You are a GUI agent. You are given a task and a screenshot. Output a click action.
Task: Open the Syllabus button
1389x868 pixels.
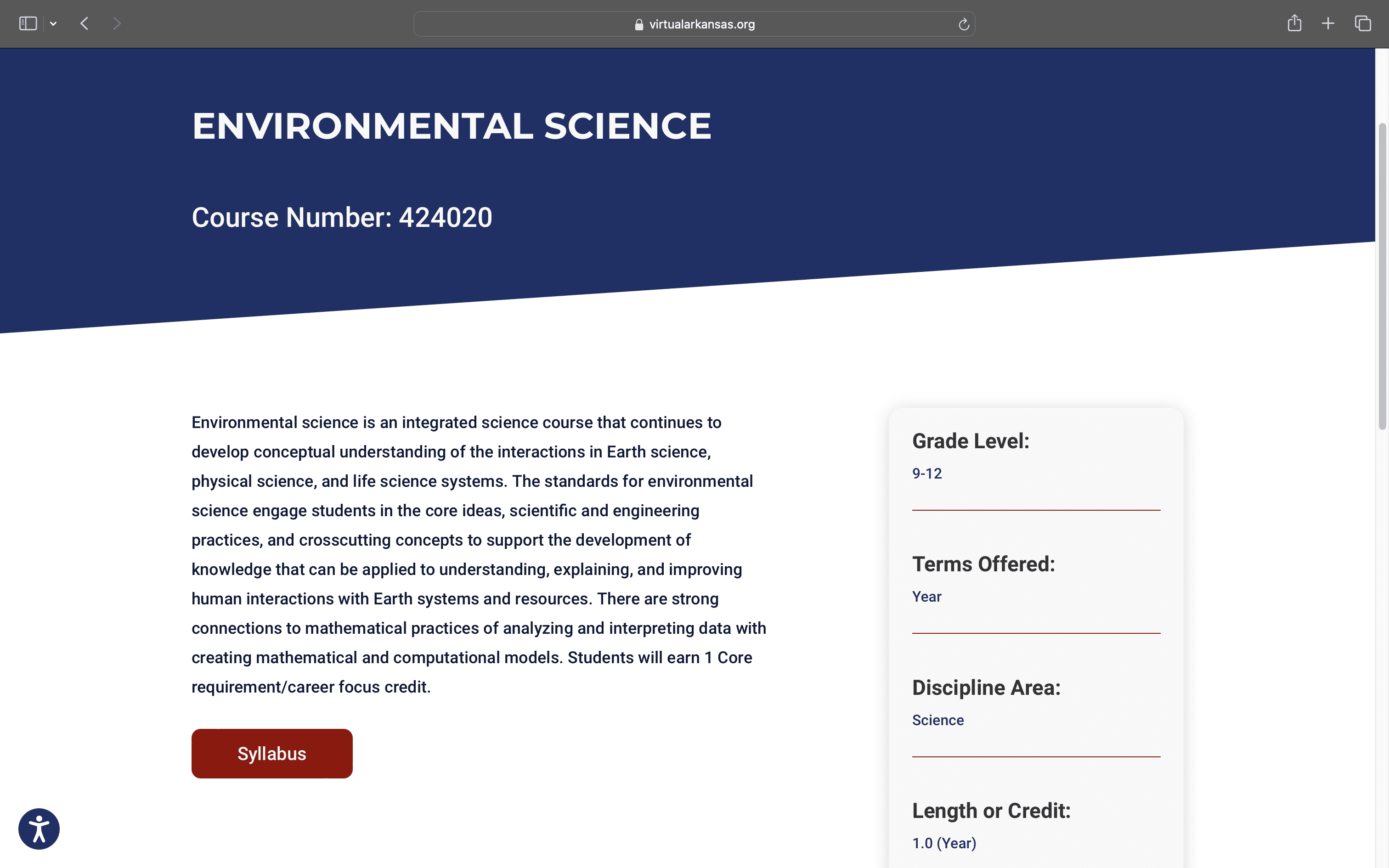tap(272, 753)
